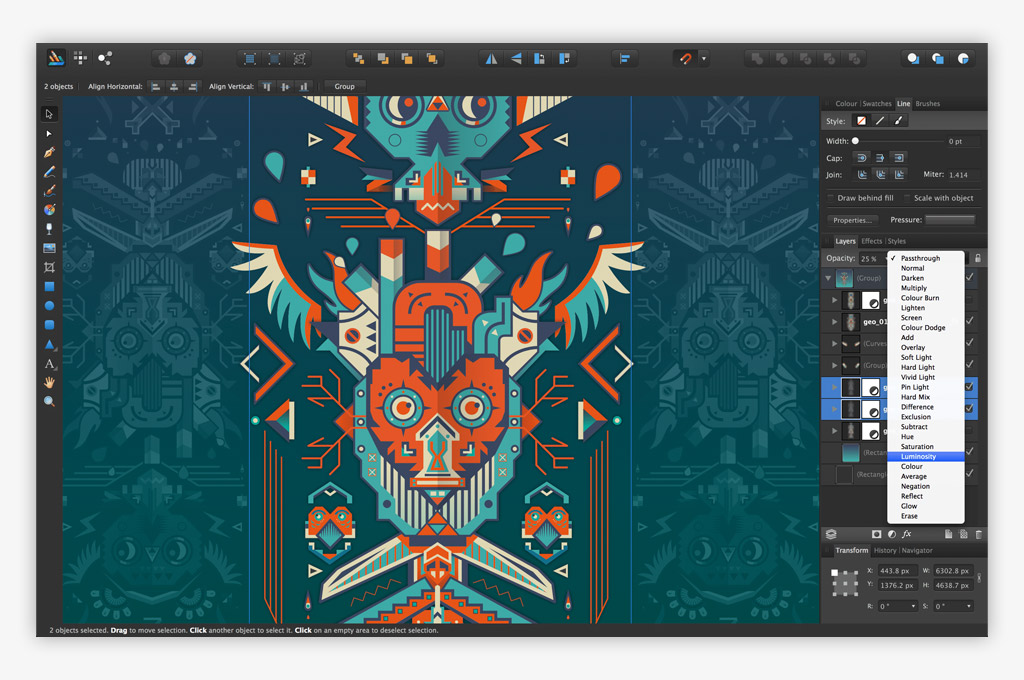This screenshot has width=1024, height=680.
Task: Select the Pen tool
Action: click(49, 152)
